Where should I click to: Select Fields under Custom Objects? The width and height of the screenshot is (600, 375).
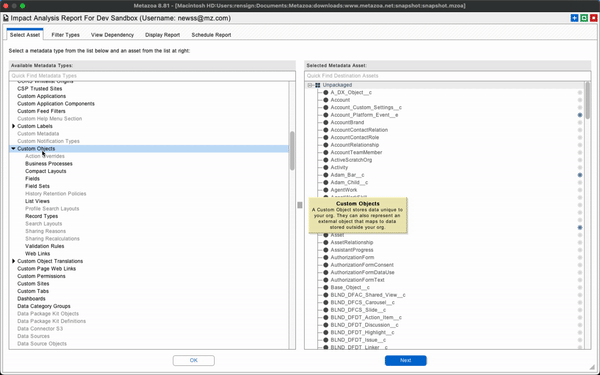[33, 179]
